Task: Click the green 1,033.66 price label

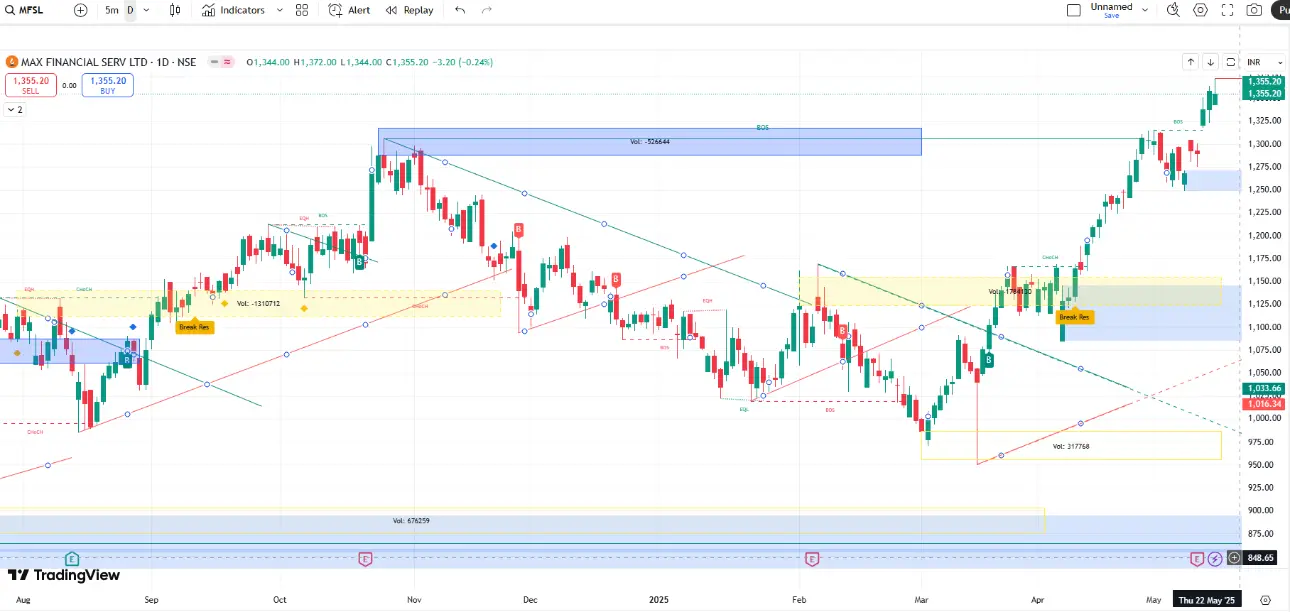Action: (1264, 388)
